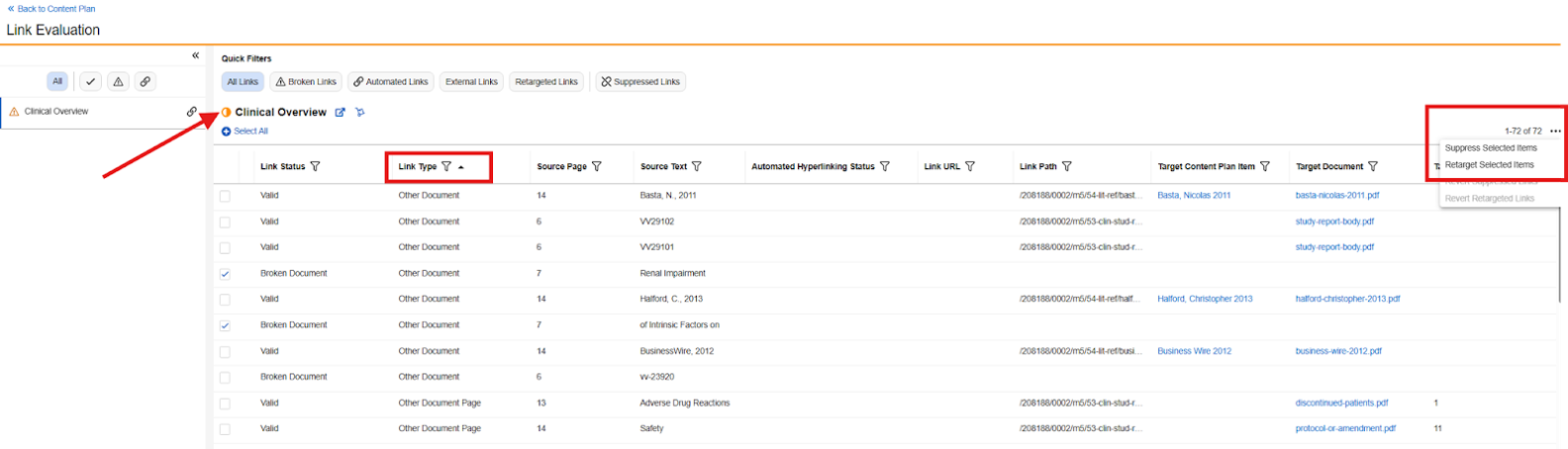Apply the Broken Links quick filter

point(306,82)
